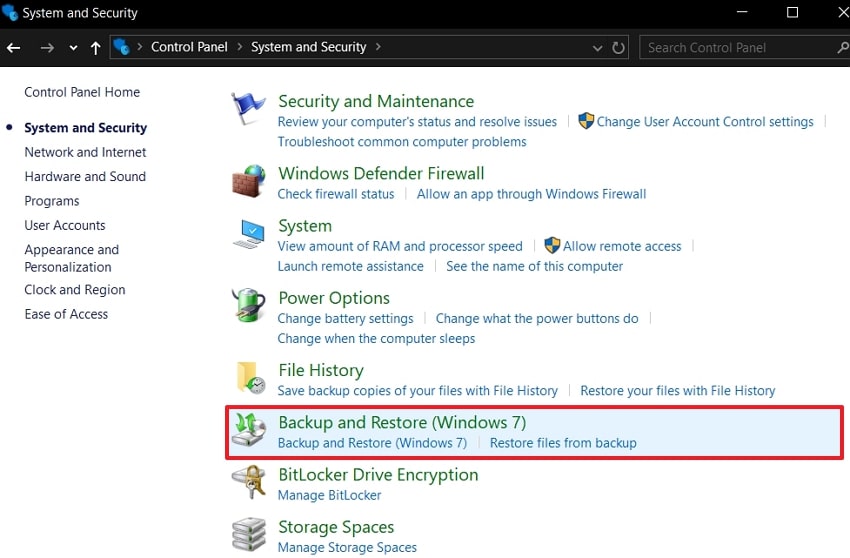The image size is (850, 558).
Task: Open the recent locations dropdown arrow
Action: coord(73,48)
